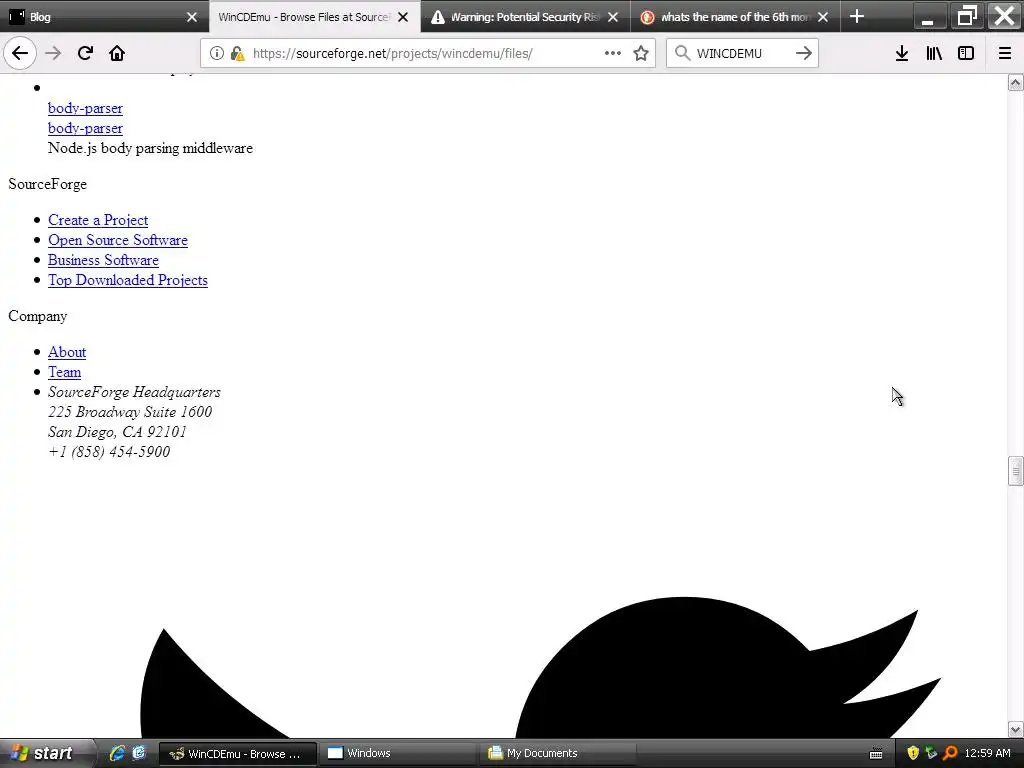Click the SourceForge section heading

(47, 184)
